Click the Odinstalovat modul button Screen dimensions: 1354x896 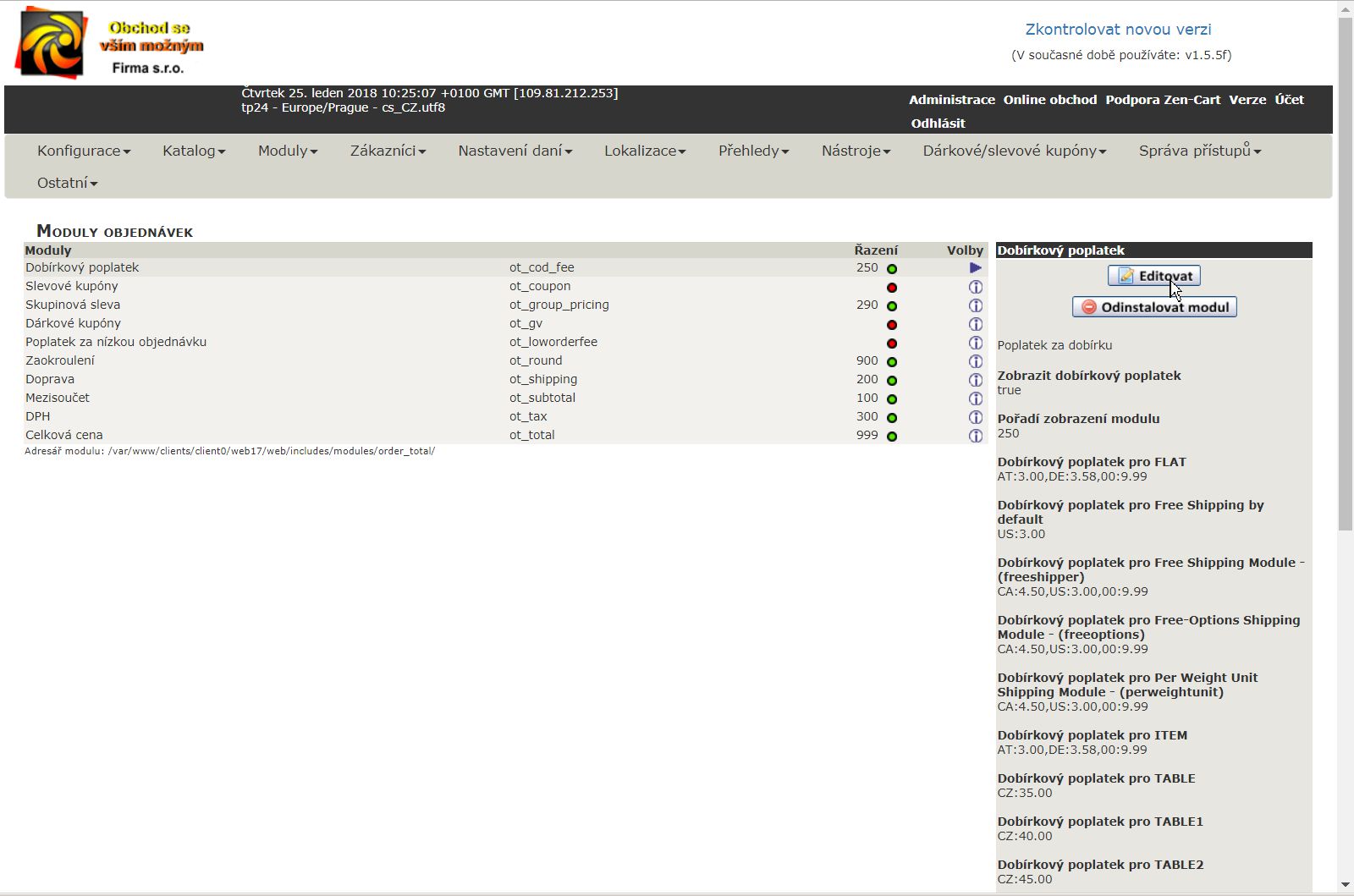[1154, 307]
